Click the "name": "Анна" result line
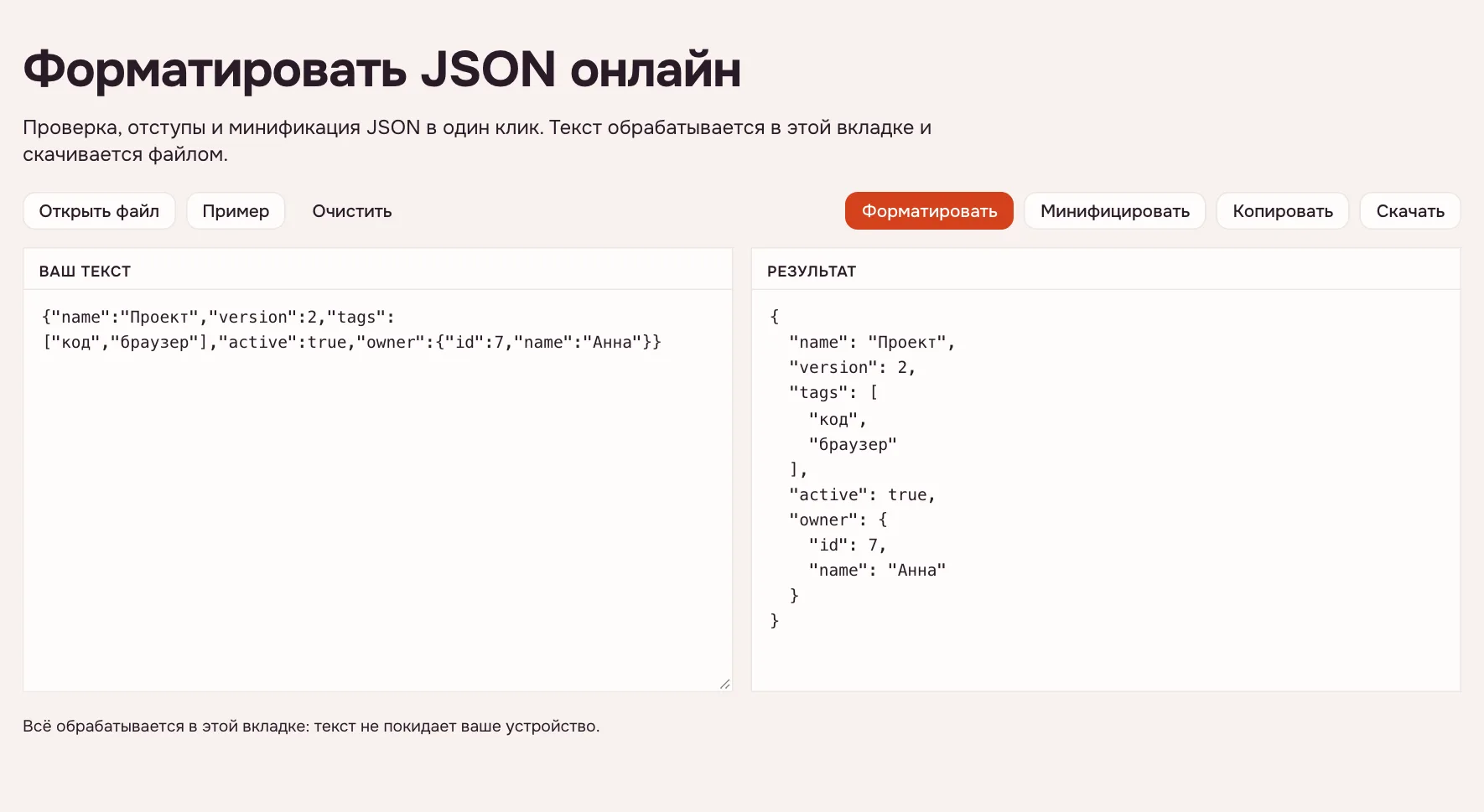 click(x=877, y=570)
